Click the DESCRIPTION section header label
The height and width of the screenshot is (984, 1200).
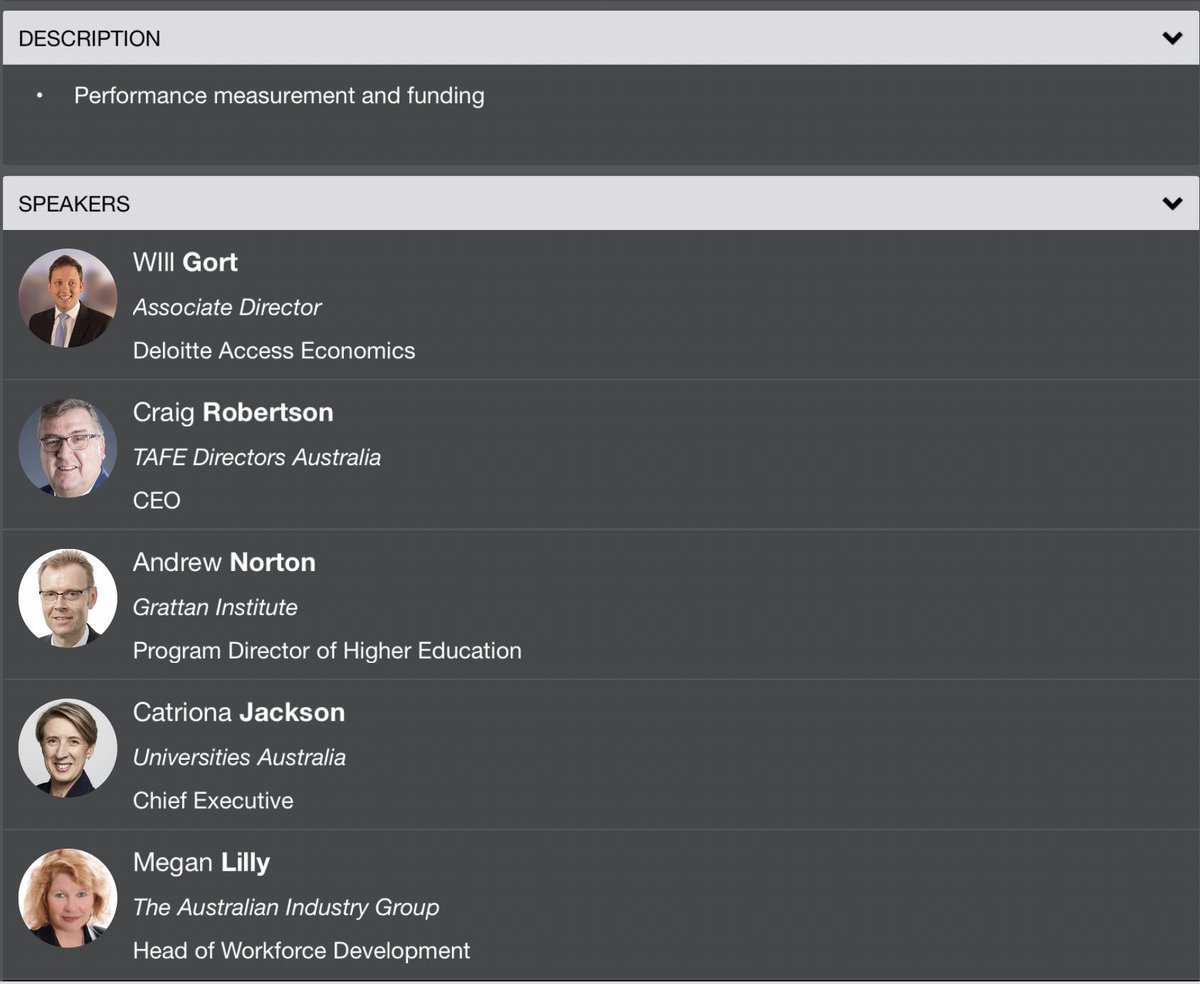(89, 39)
